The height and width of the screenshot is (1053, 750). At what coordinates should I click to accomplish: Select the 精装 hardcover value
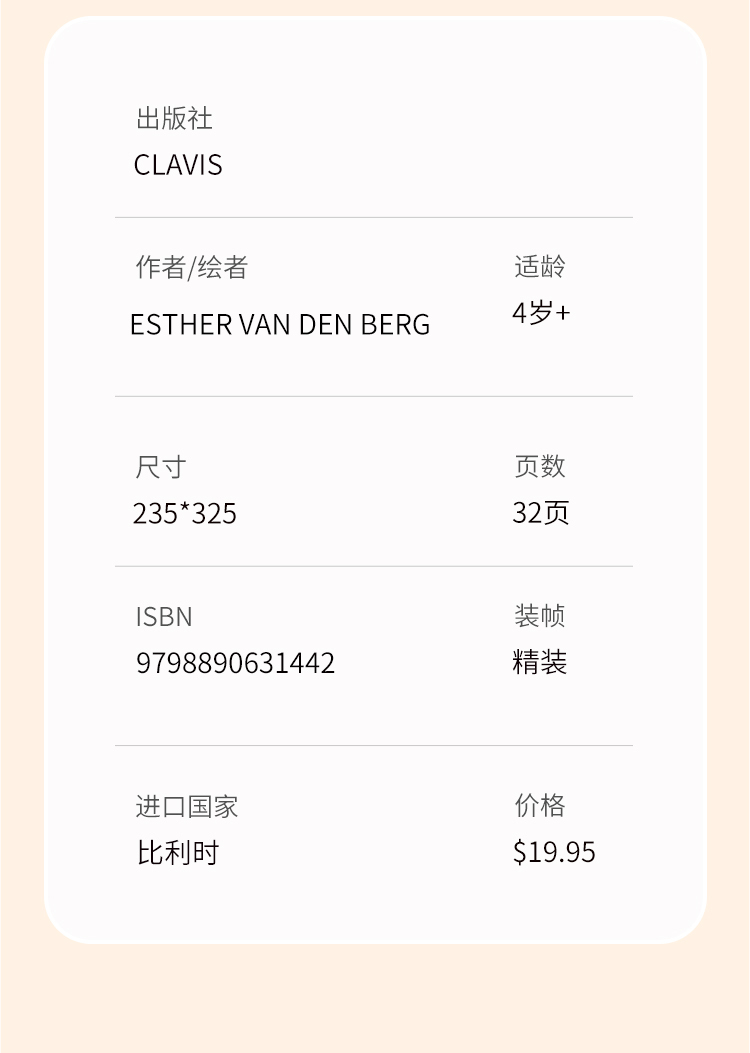[x=539, y=662]
